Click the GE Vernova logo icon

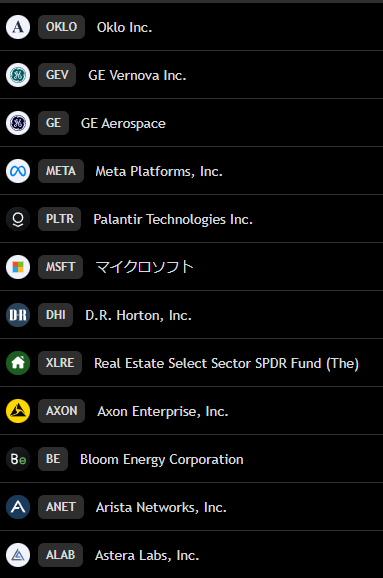(x=18, y=75)
